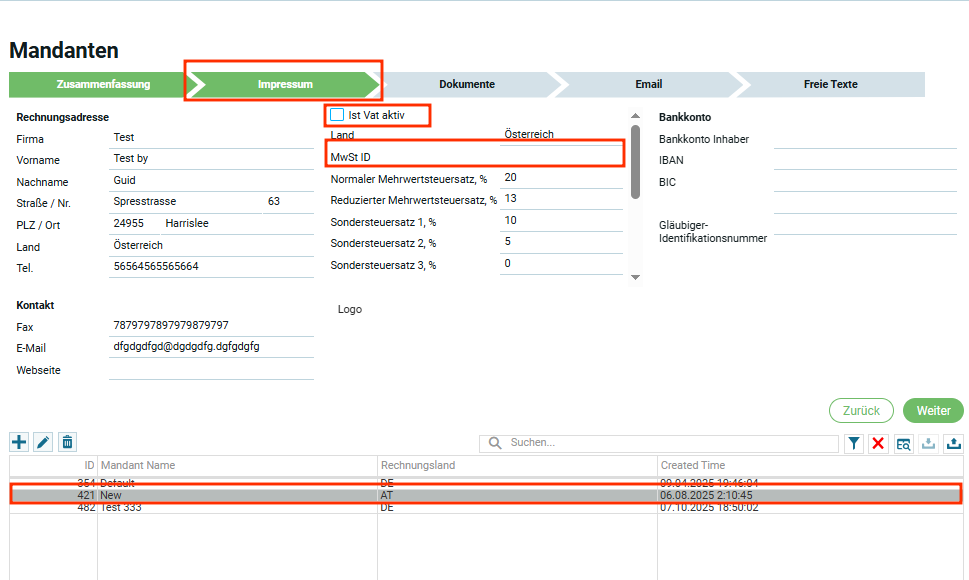Click the delete trash can icon
The width and height of the screenshot is (969, 580).
pos(67,442)
